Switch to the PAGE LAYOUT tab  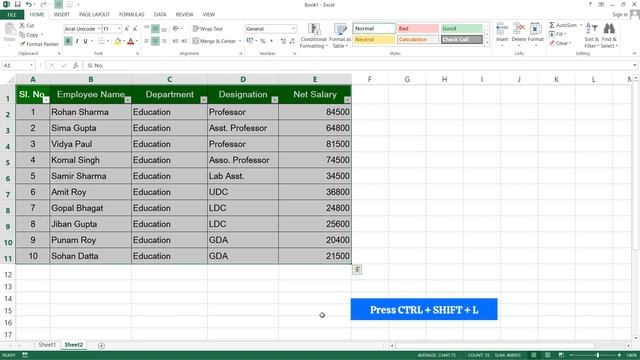point(94,15)
